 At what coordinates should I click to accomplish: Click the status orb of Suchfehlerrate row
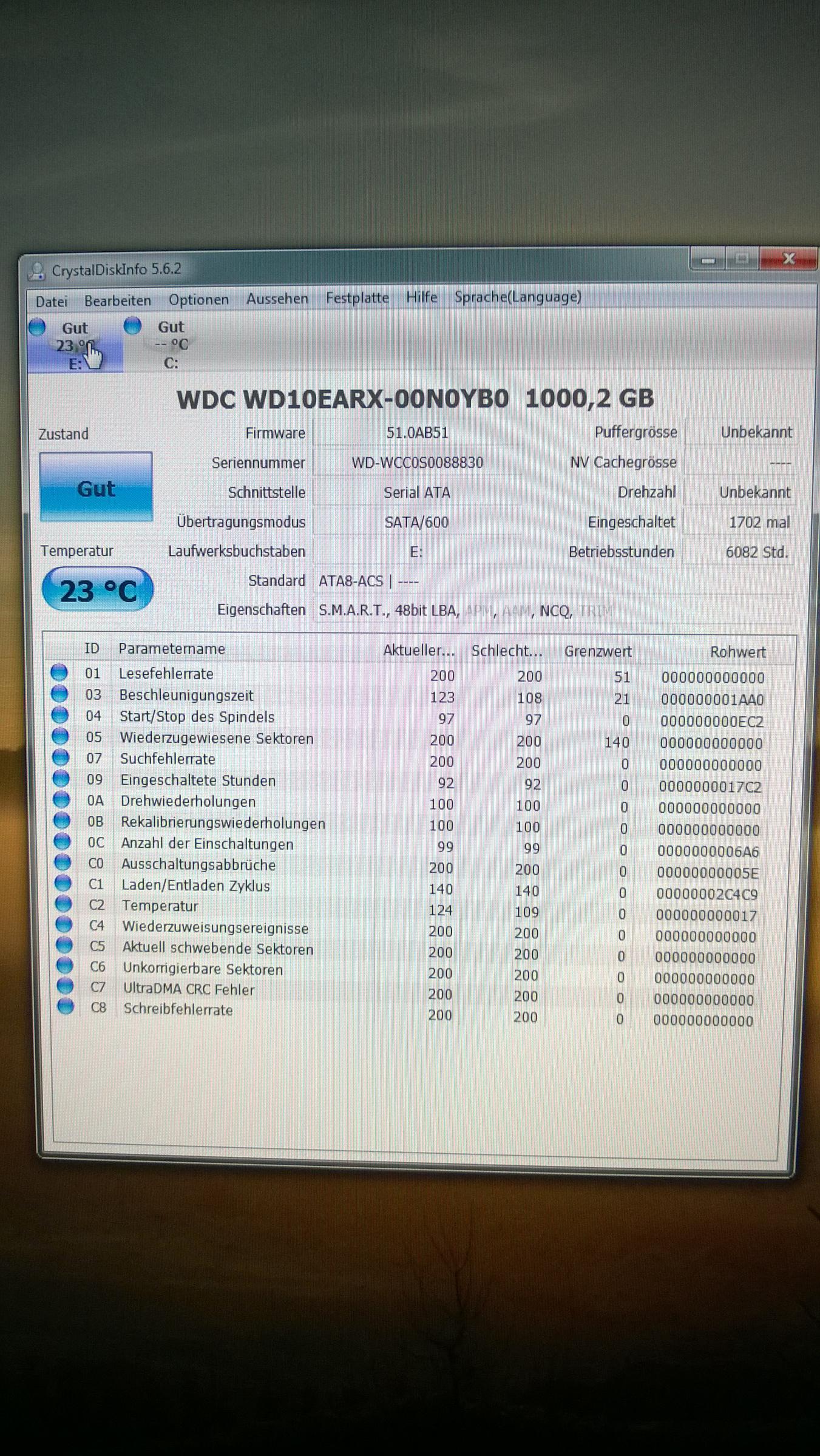click(61, 757)
